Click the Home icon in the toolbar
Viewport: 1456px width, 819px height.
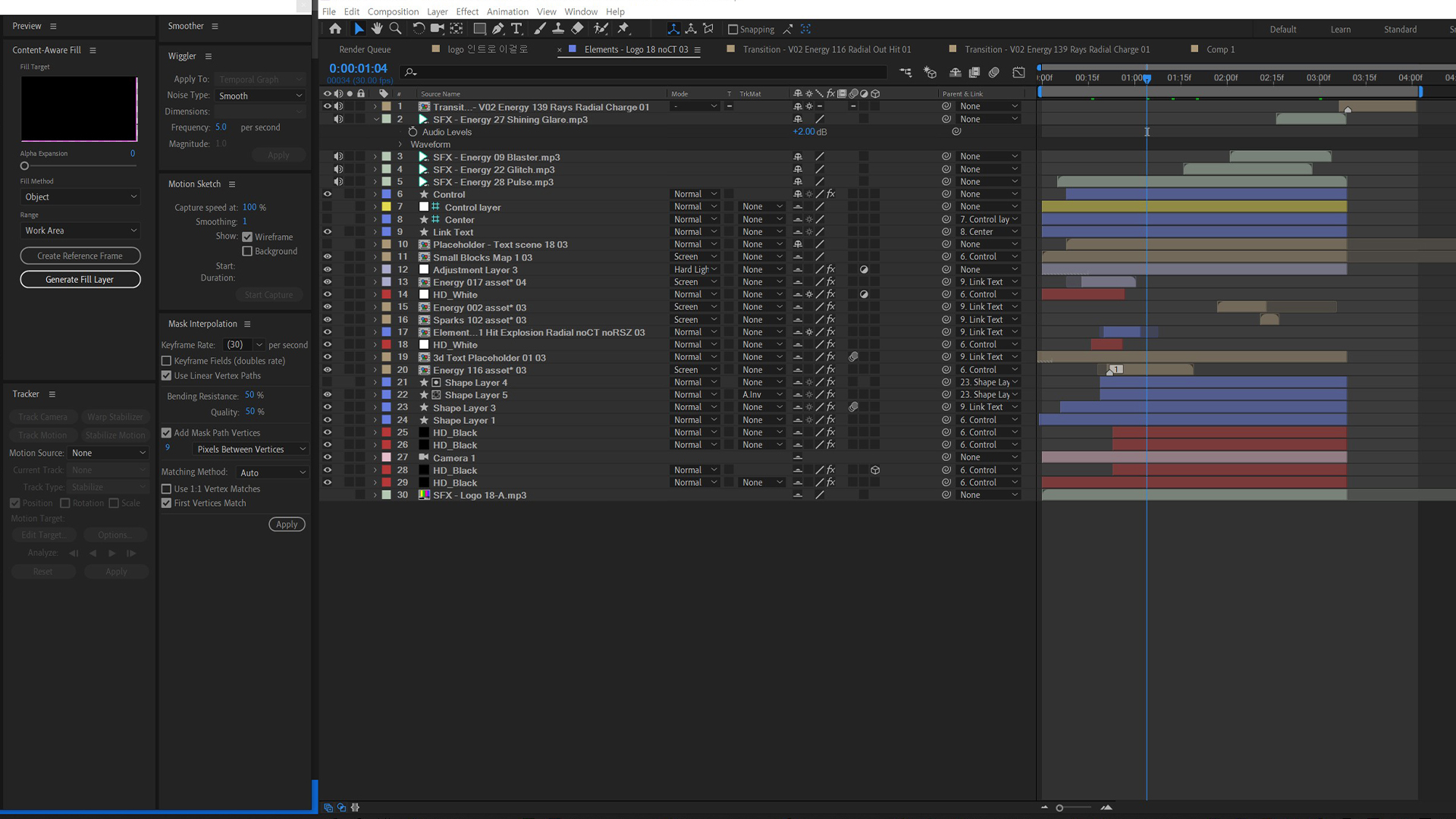pyautogui.click(x=335, y=29)
